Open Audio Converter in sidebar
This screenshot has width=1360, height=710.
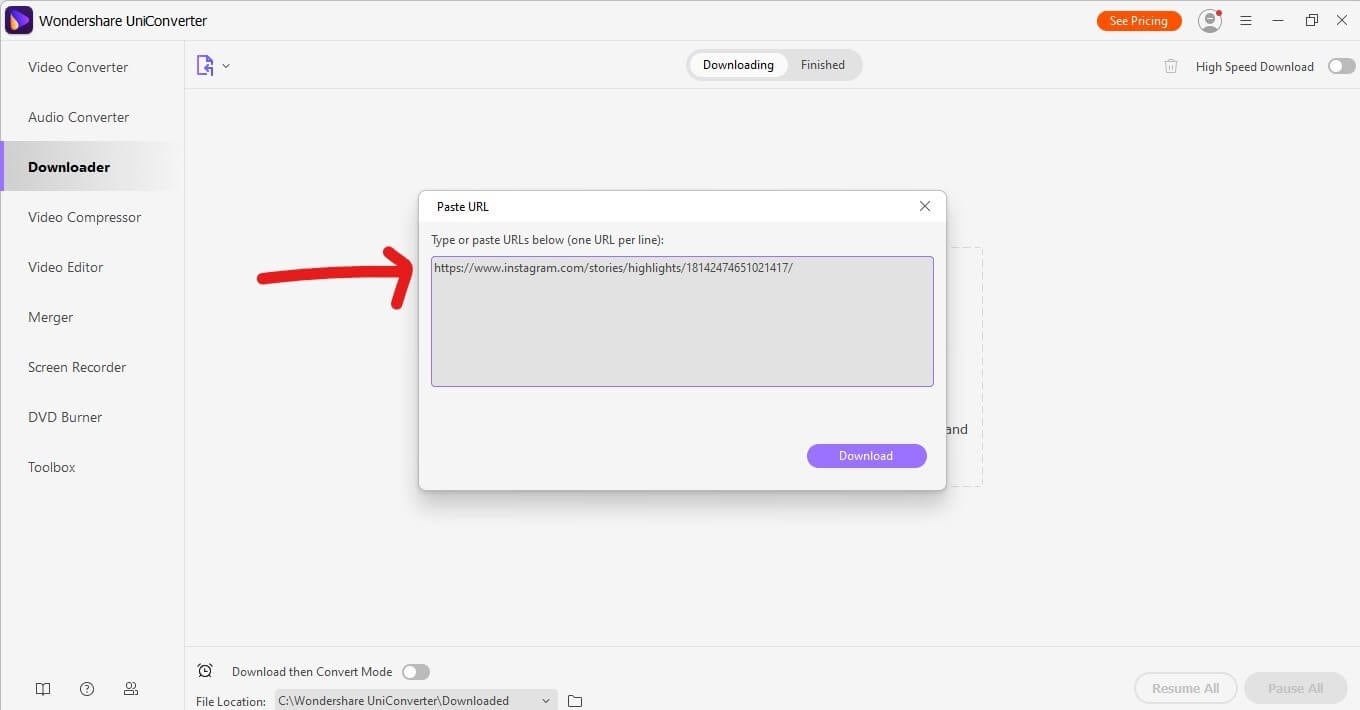79,117
